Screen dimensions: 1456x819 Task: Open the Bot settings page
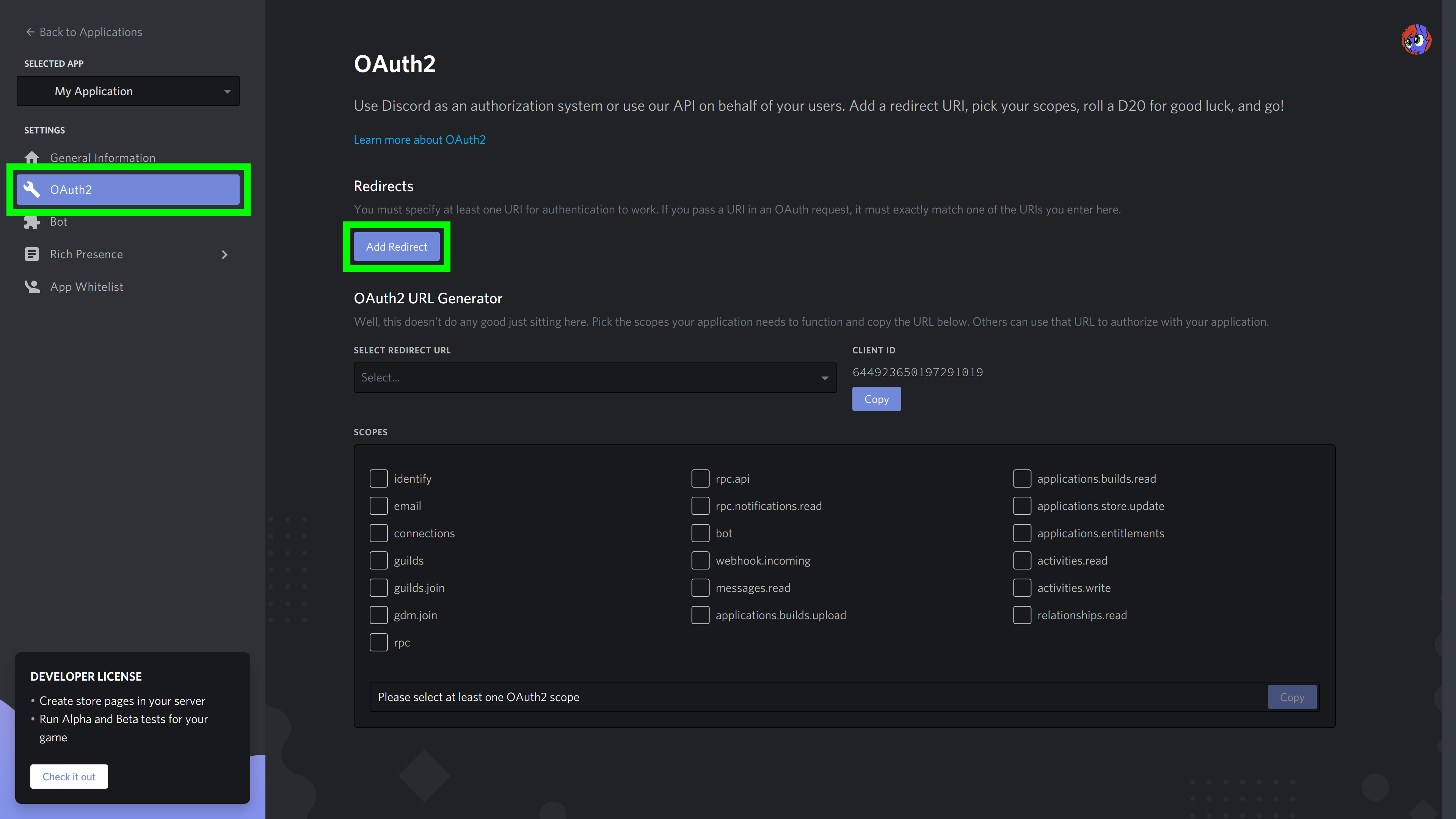point(59,222)
